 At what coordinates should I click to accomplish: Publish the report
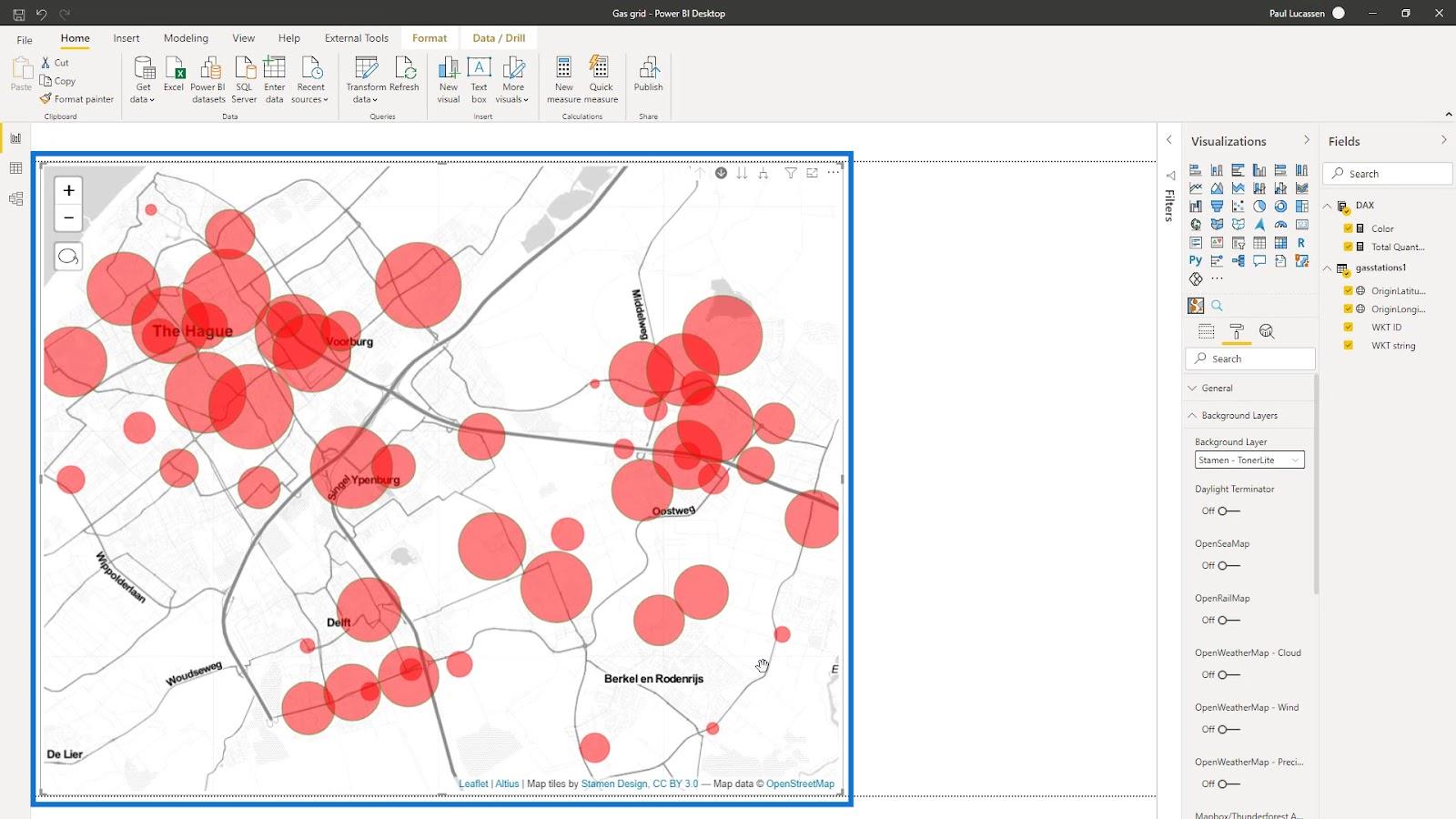[x=648, y=75]
